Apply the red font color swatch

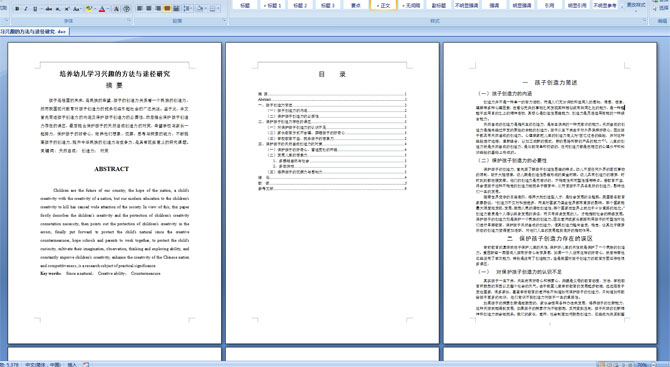point(102,9)
